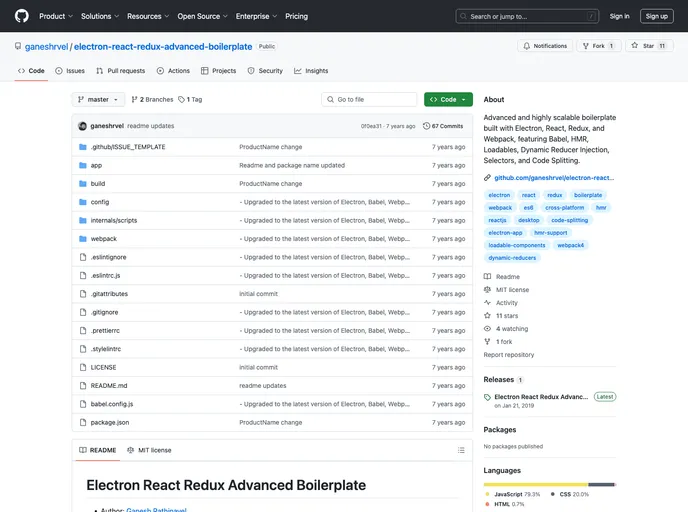Click the Tag icon beside 1 Tag
This screenshot has width=688, height=512.
(x=181, y=100)
